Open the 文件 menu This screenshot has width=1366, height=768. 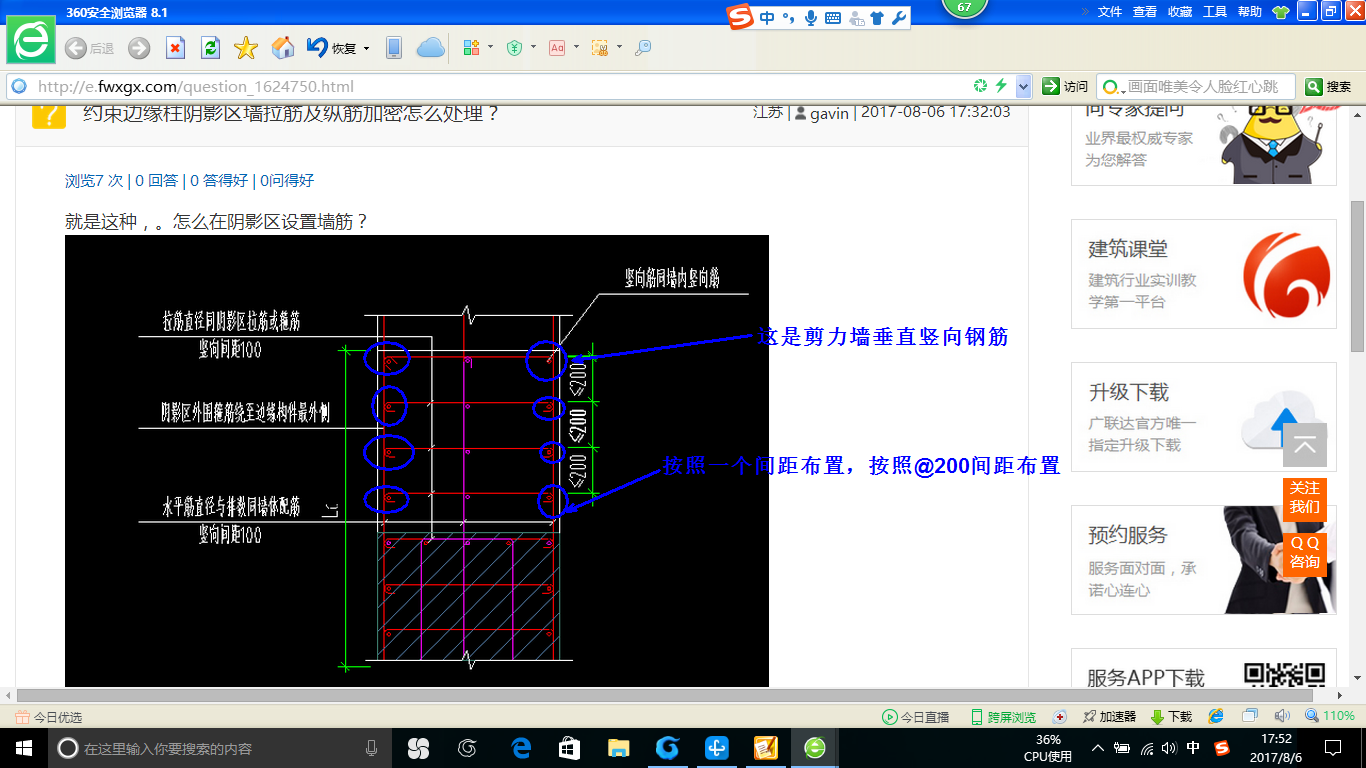click(x=1110, y=12)
